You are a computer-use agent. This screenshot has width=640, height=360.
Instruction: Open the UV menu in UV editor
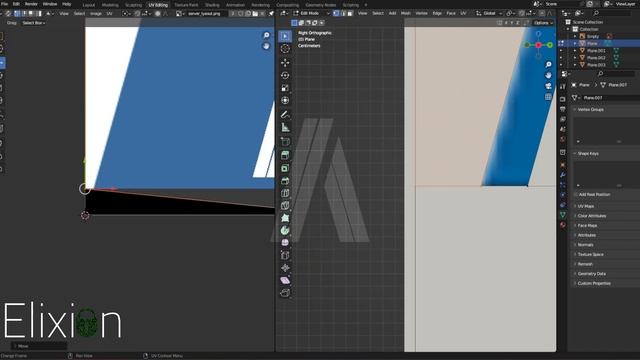tap(109, 13)
